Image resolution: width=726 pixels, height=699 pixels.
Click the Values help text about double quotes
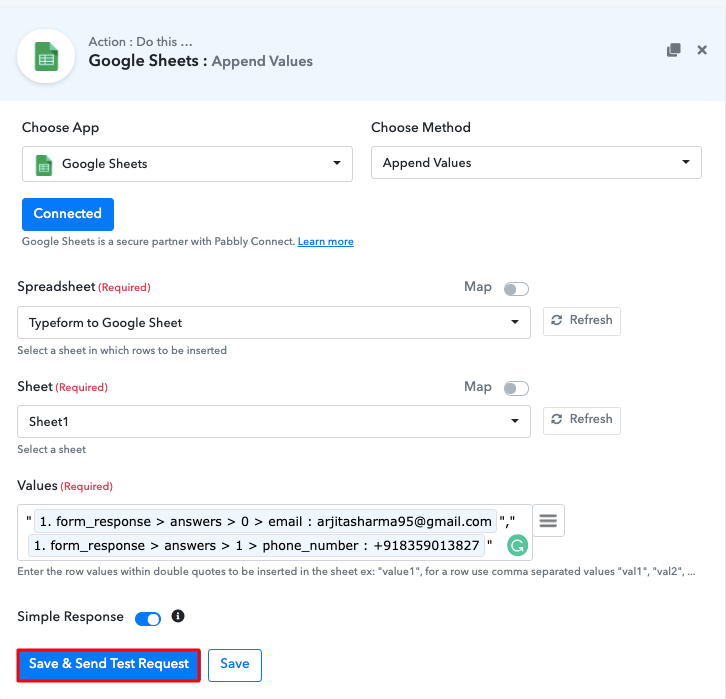coord(357,572)
